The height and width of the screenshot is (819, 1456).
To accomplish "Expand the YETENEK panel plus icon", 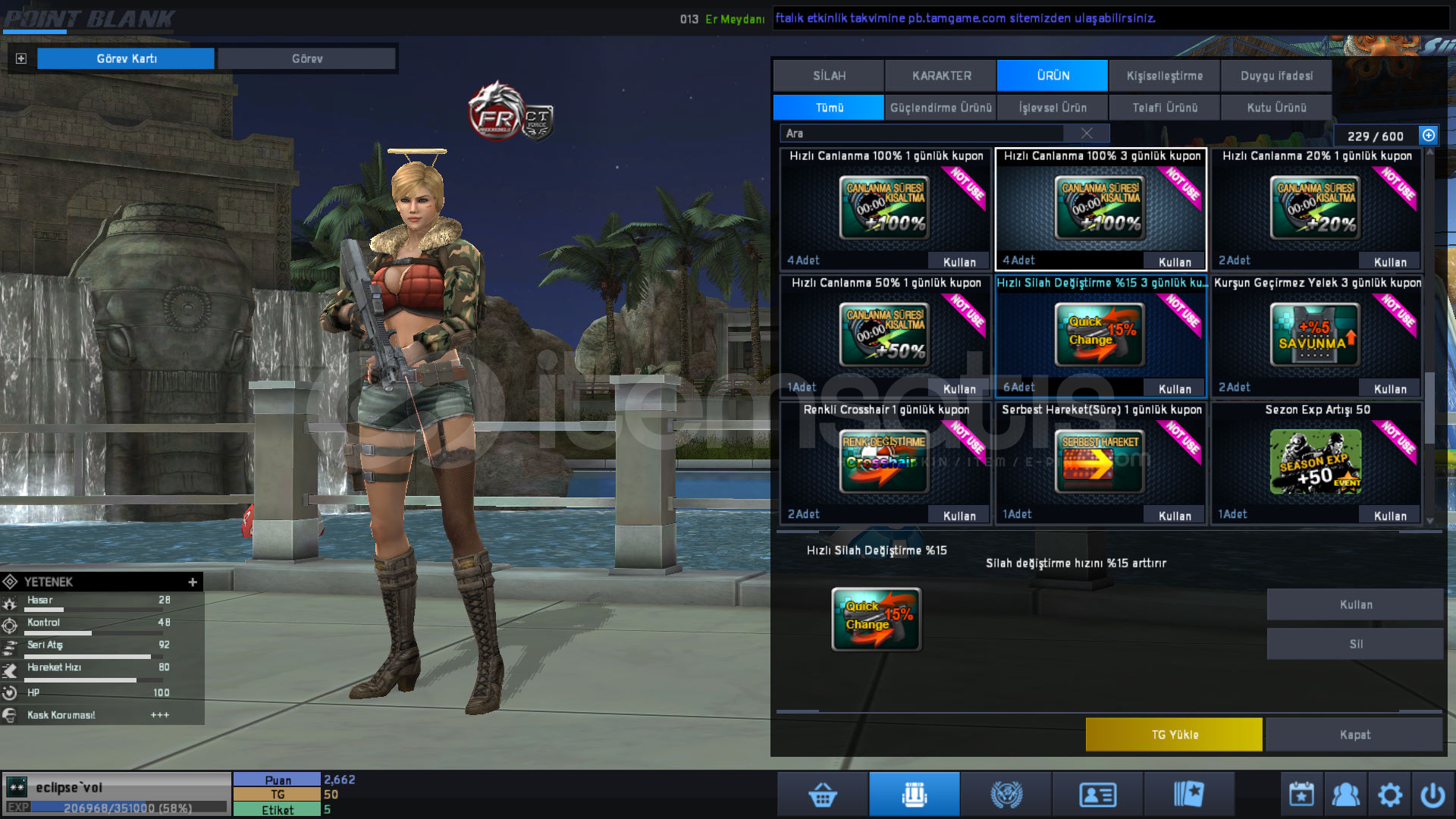I will click(x=193, y=582).
